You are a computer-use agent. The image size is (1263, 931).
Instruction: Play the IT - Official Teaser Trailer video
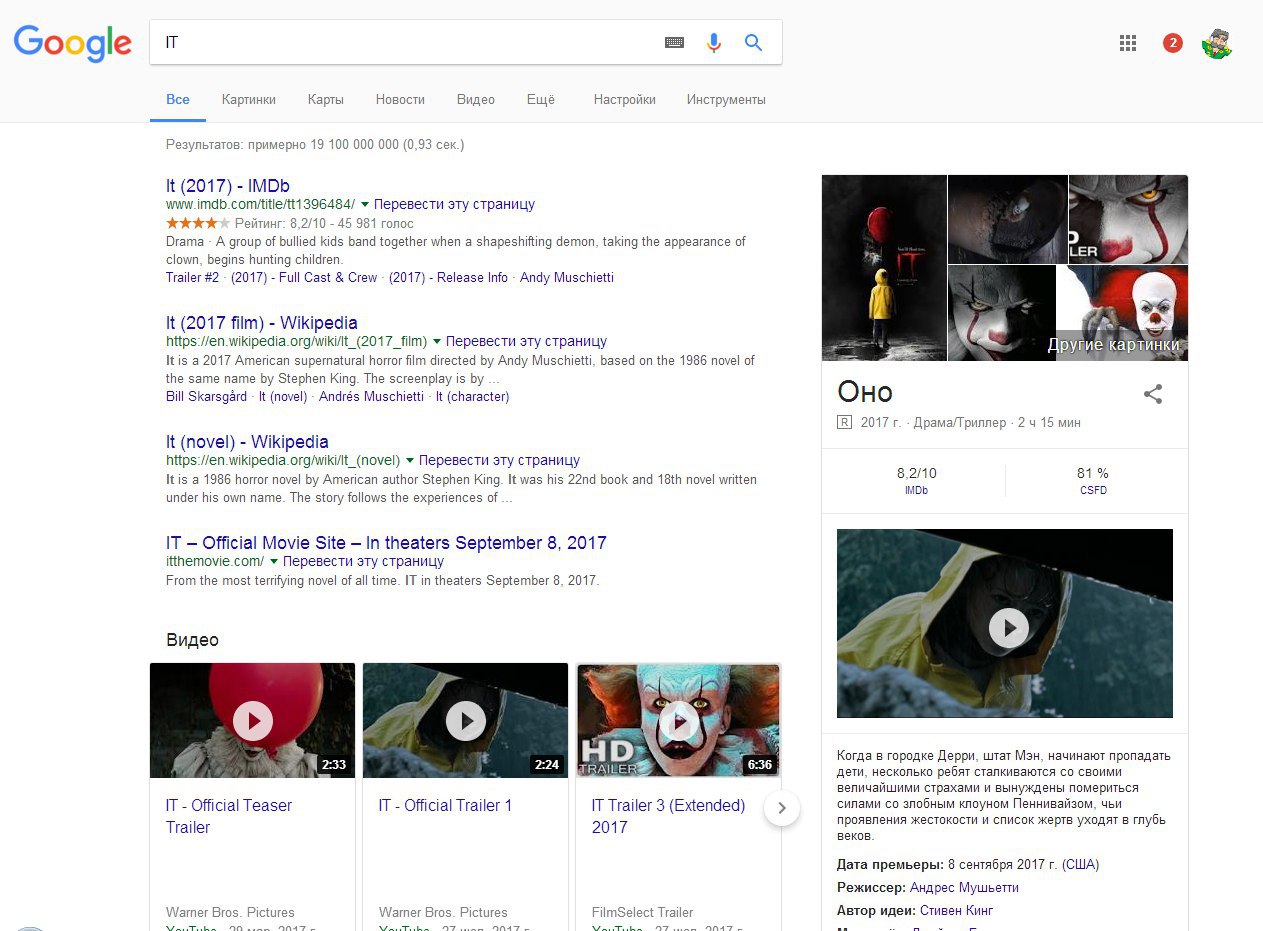(x=252, y=720)
